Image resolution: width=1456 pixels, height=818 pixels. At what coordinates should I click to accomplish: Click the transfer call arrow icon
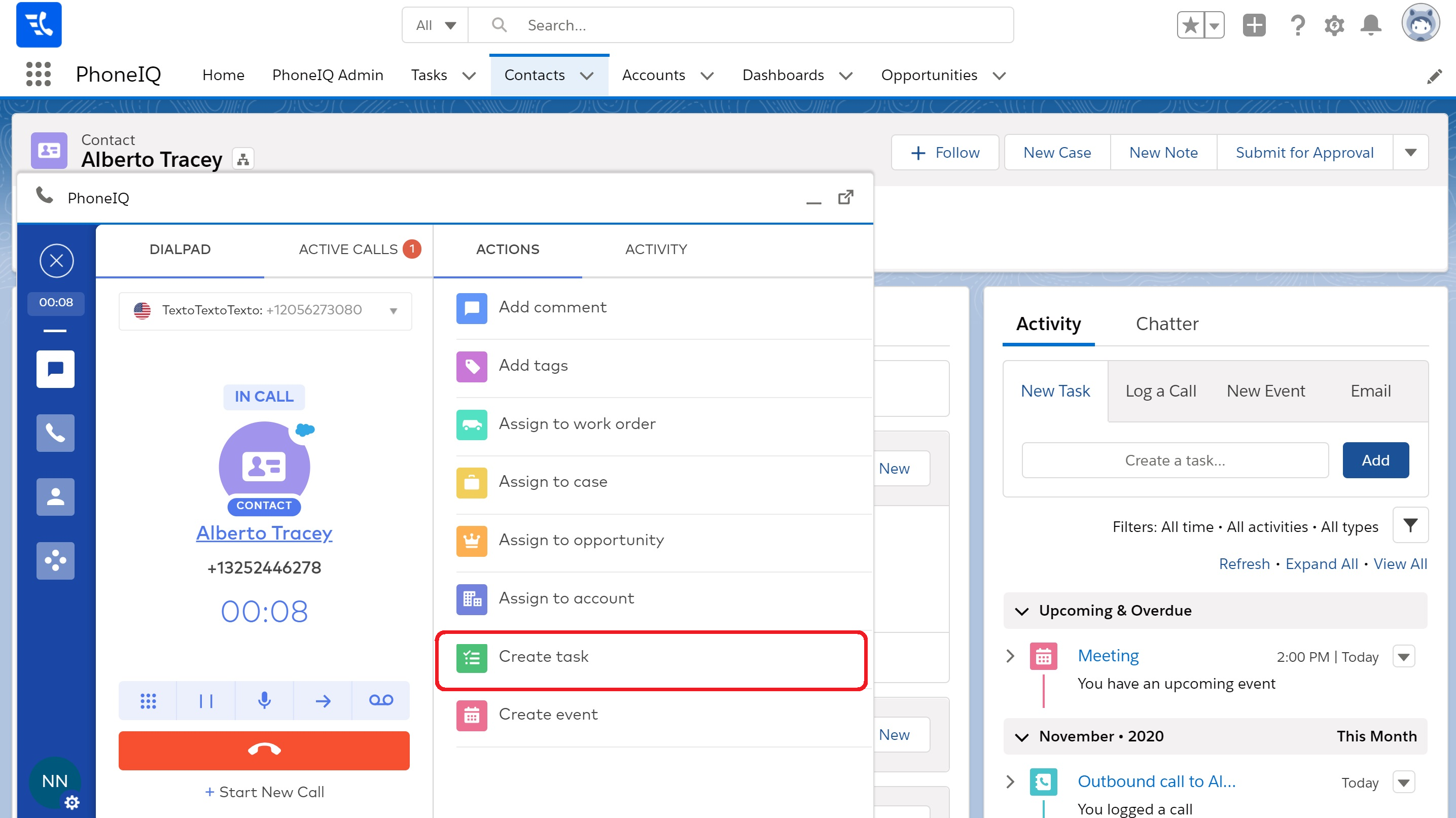click(x=323, y=700)
